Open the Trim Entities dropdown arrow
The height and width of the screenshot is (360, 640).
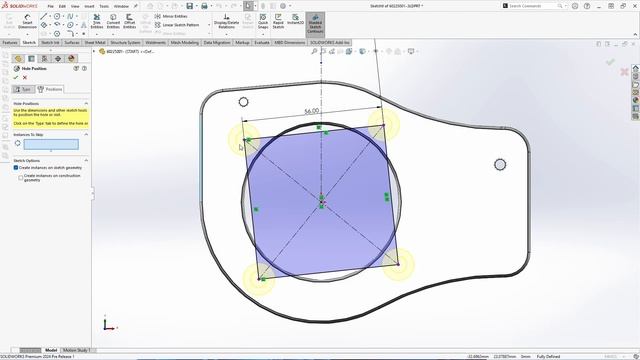[x=97, y=33]
